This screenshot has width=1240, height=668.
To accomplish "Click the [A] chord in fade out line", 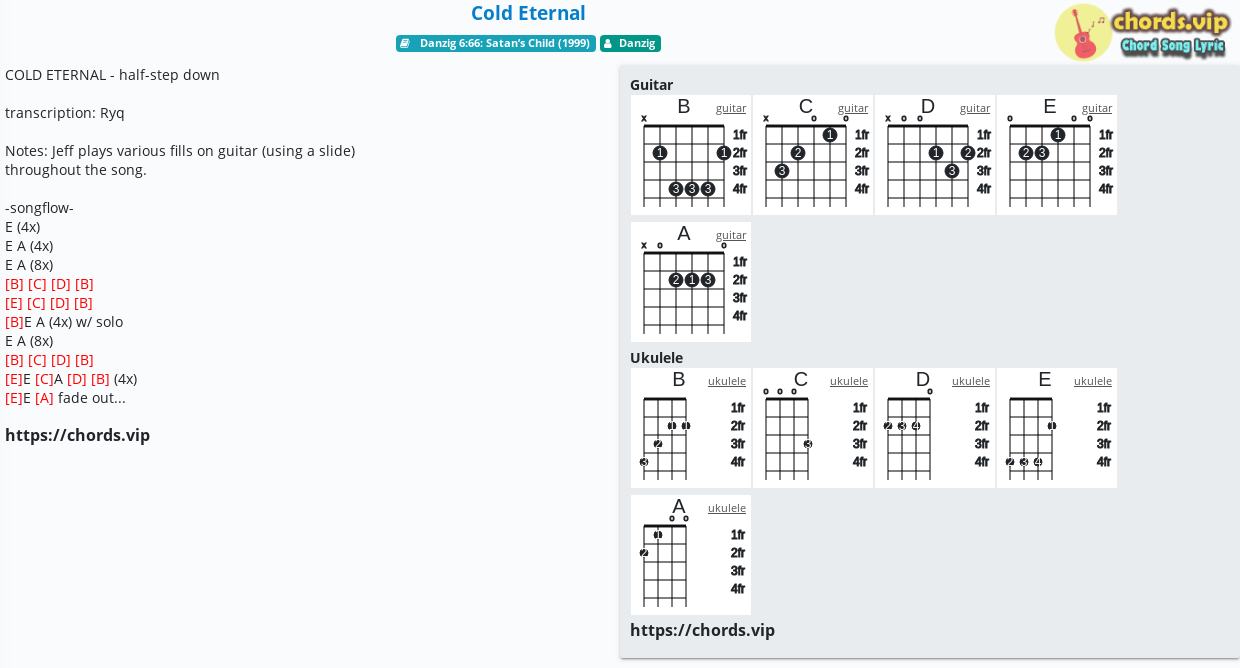I will tap(44, 398).
